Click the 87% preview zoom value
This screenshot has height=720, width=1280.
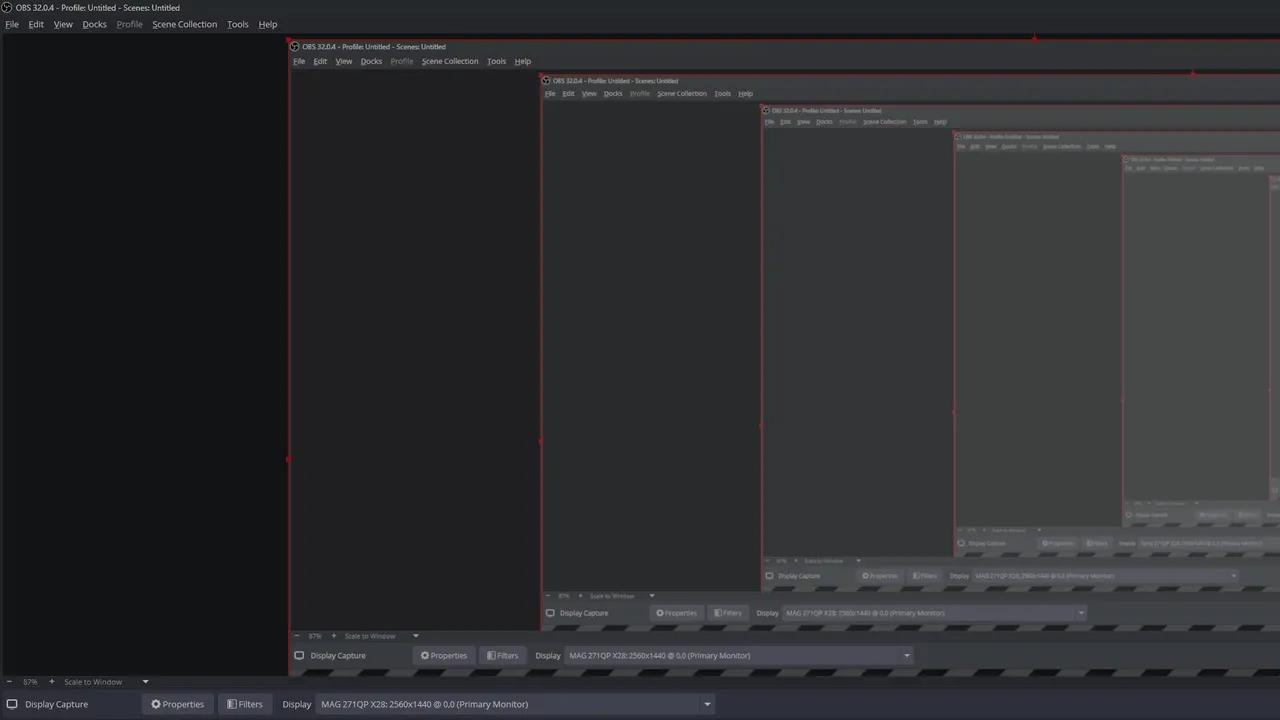pos(30,682)
